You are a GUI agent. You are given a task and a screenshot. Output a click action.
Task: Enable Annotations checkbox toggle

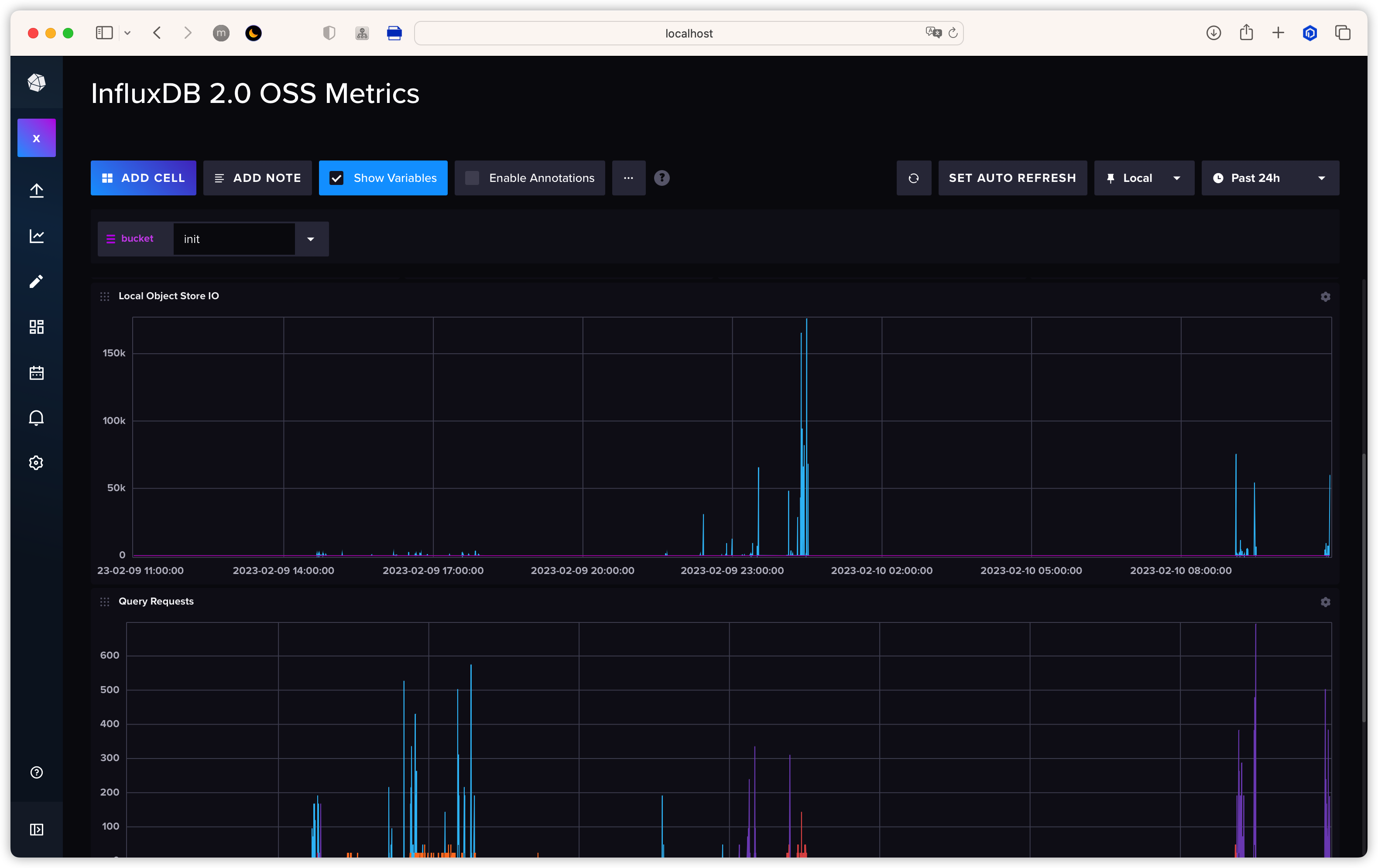pos(472,178)
